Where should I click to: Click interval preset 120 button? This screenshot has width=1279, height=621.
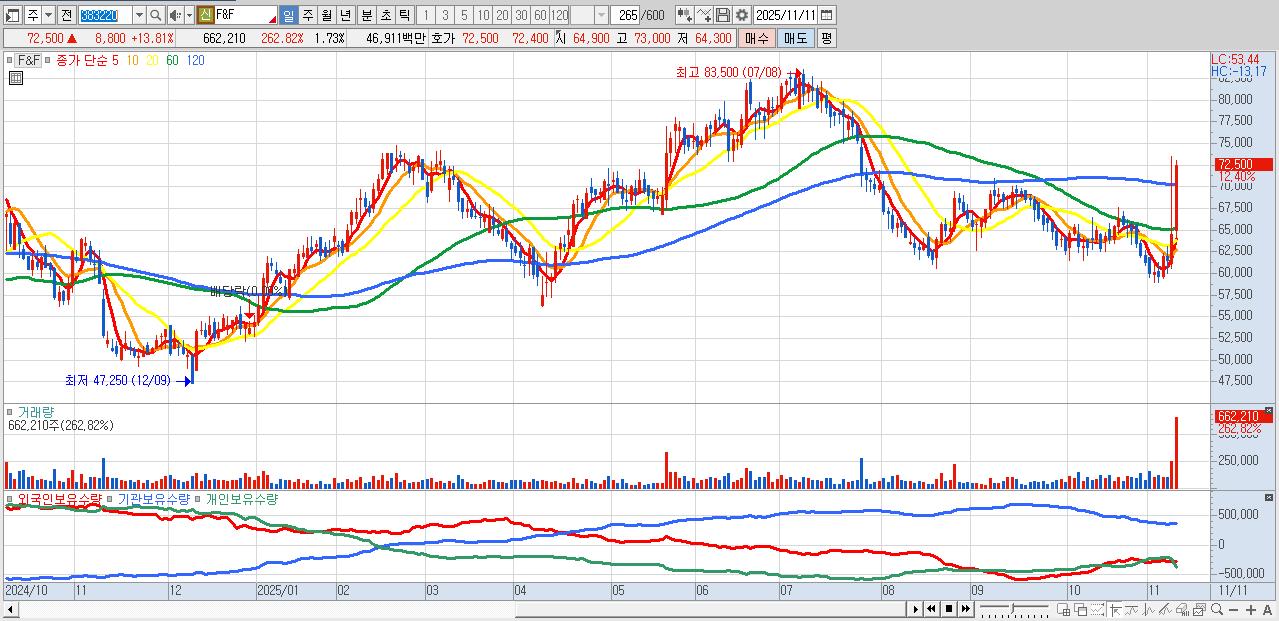(x=559, y=15)
